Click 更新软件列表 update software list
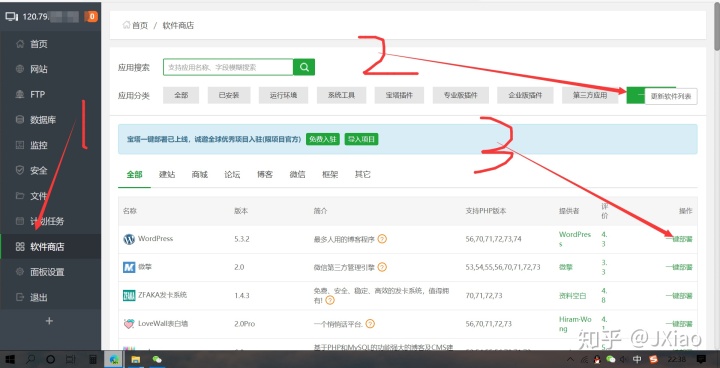Viewport: 720px width, 368px height. point(671,96)
